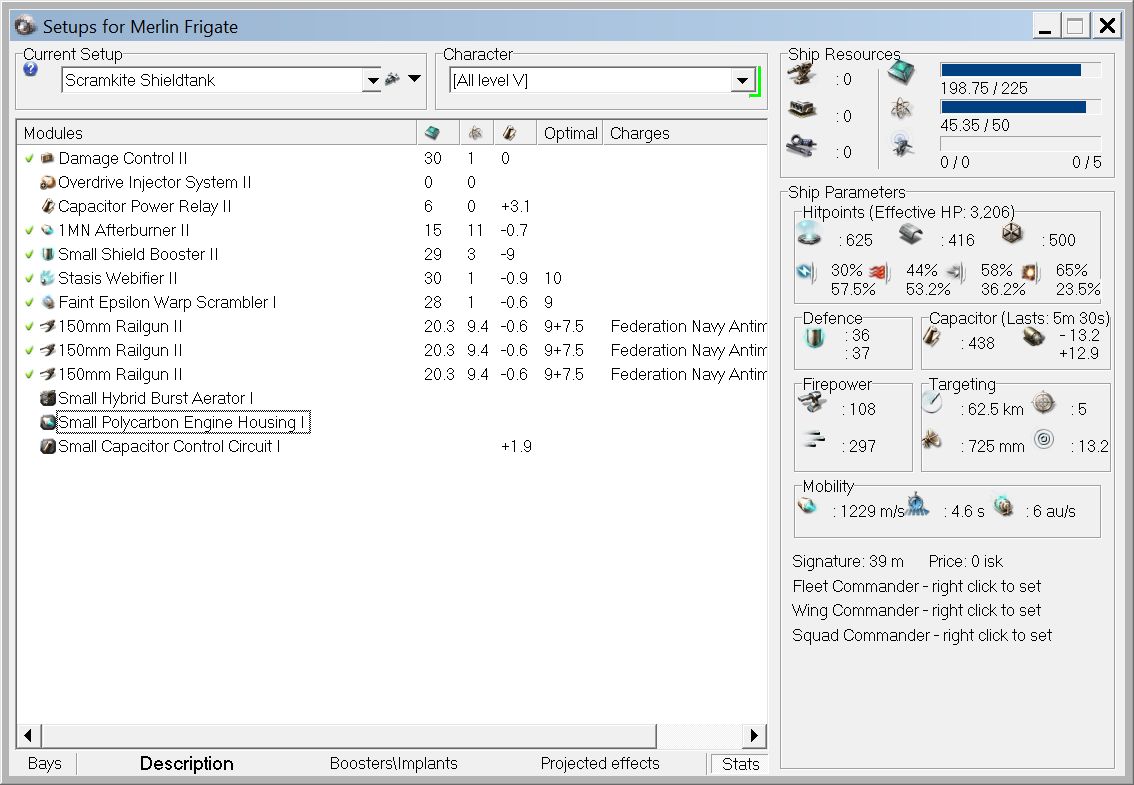Viewport: 1134px width, 785px height.
Task: Click the warp speed icon in Mobility
Action: click(x=1003, y=505)
